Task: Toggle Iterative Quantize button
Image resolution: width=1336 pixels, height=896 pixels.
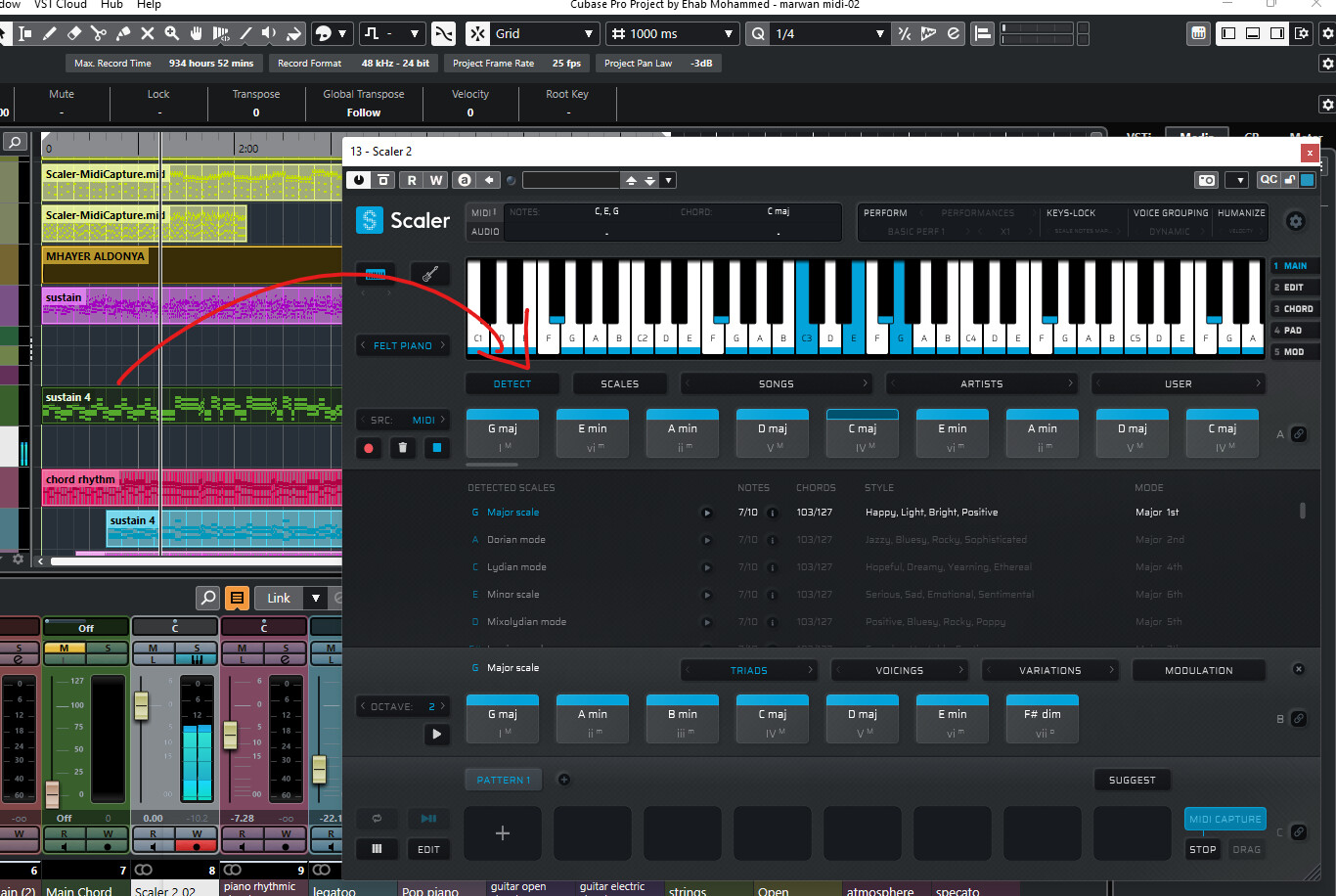Action: tap(904, 33)
